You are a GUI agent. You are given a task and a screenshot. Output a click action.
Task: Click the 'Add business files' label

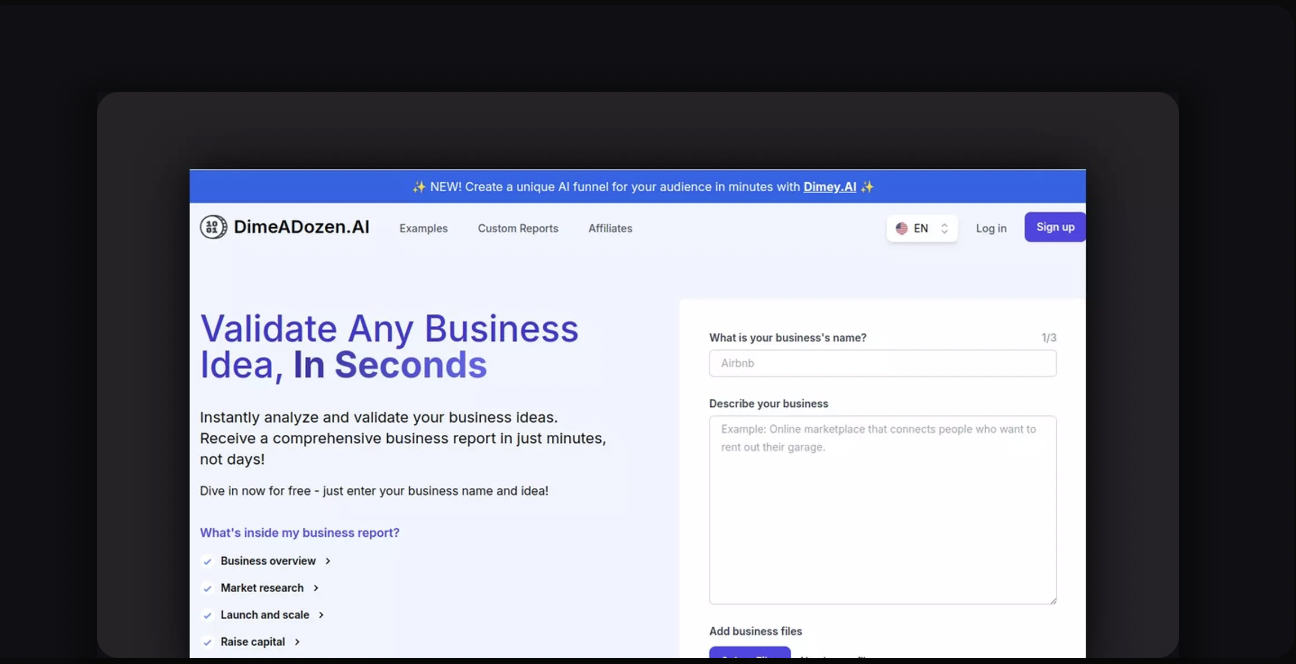point(756,632)
